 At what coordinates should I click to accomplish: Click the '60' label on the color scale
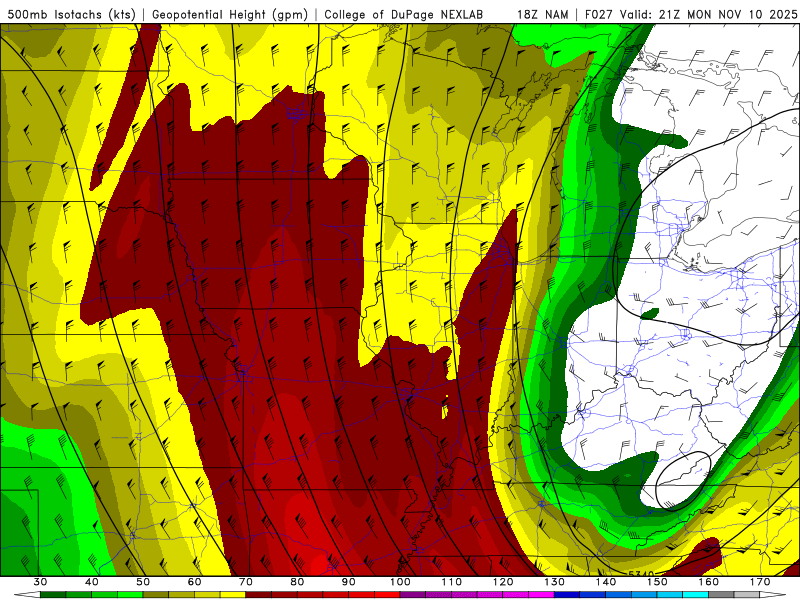(194, 582)
